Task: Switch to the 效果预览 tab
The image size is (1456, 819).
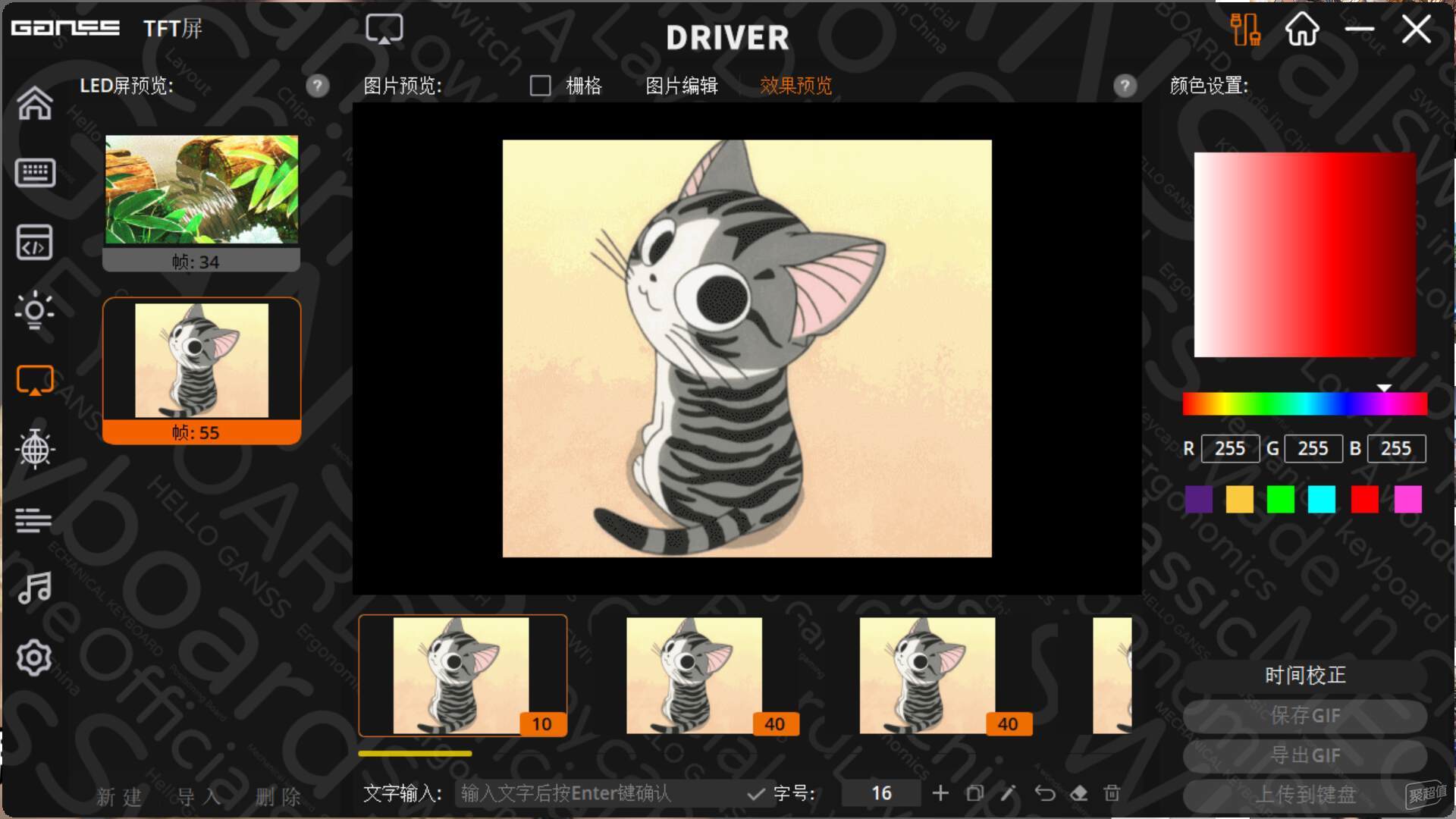Action: tap(795, 86)
